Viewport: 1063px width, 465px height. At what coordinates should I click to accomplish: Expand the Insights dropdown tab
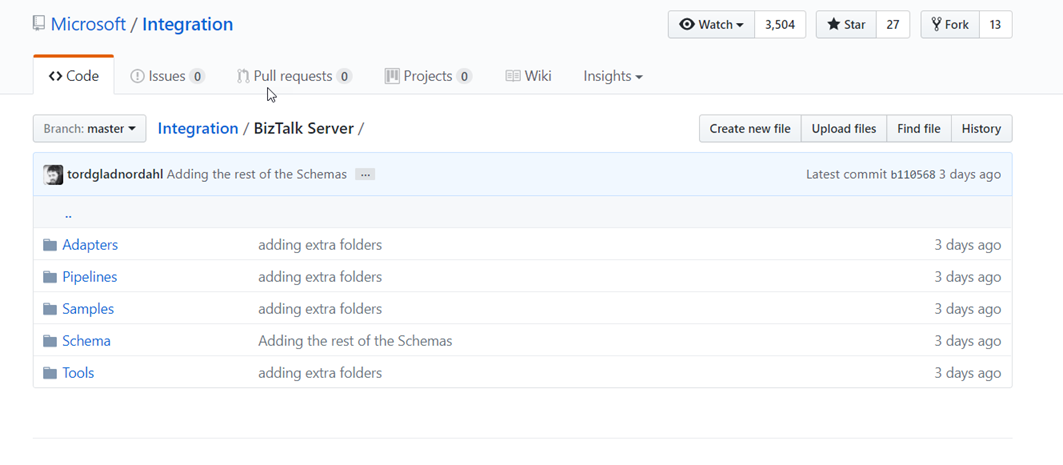click(612, 76)
